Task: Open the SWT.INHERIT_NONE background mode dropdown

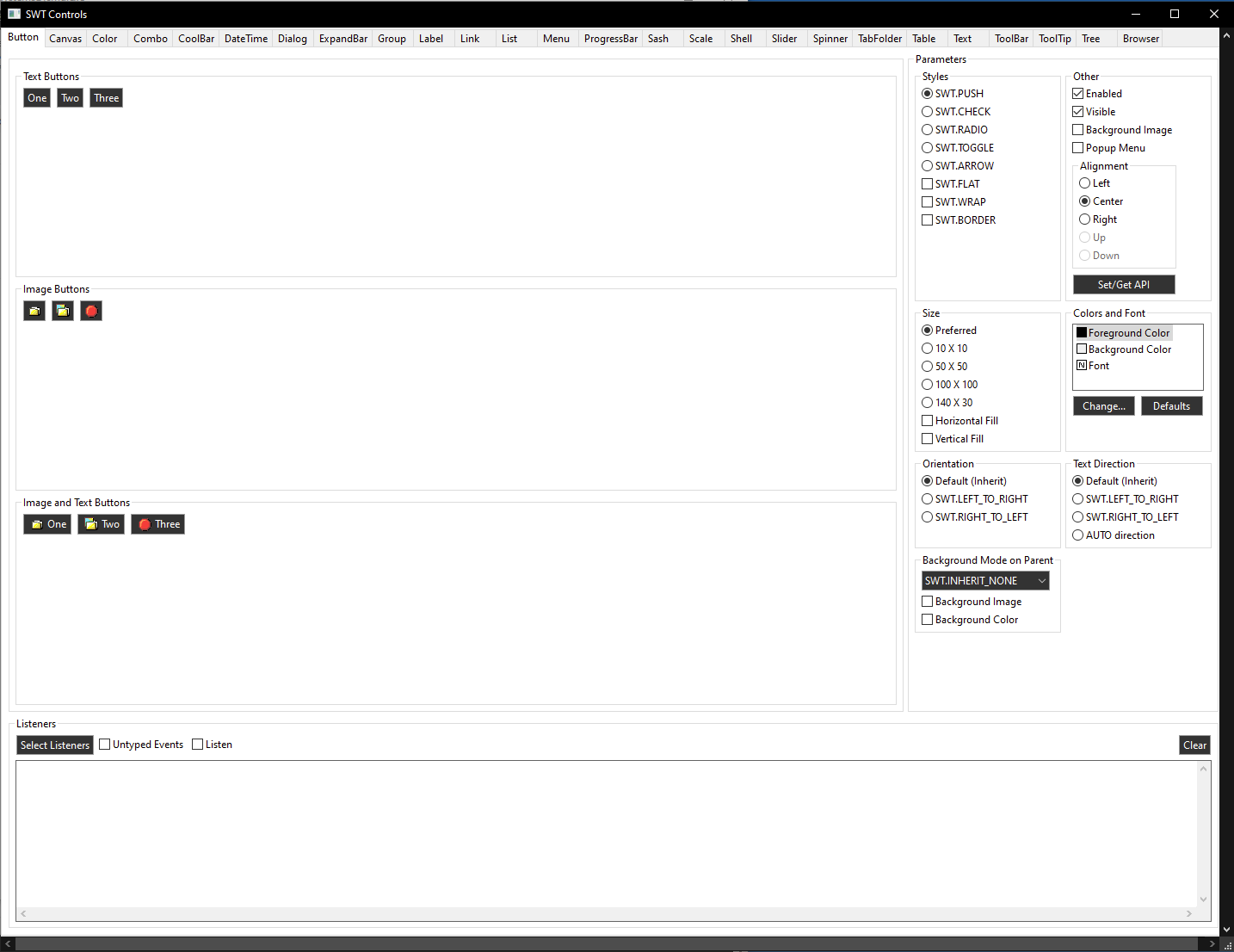Action: coord(985,581)
